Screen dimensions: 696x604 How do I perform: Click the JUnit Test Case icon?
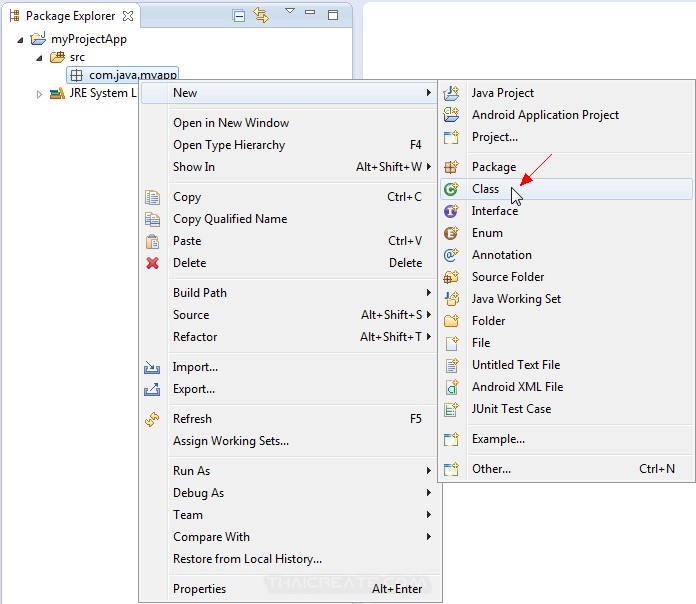451,409
